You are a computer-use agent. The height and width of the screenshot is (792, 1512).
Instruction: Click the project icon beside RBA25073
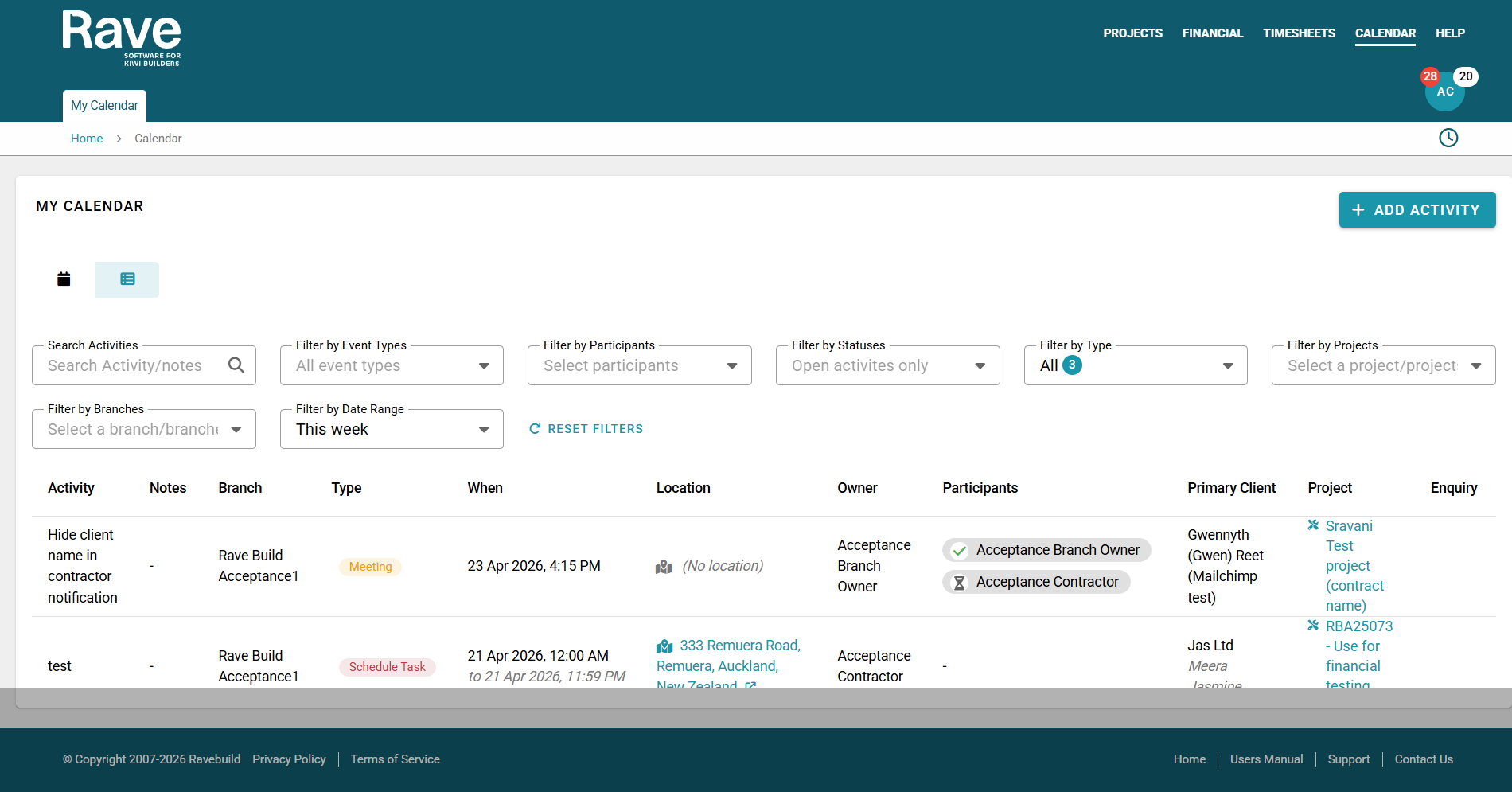click(x=1313, y=626)
